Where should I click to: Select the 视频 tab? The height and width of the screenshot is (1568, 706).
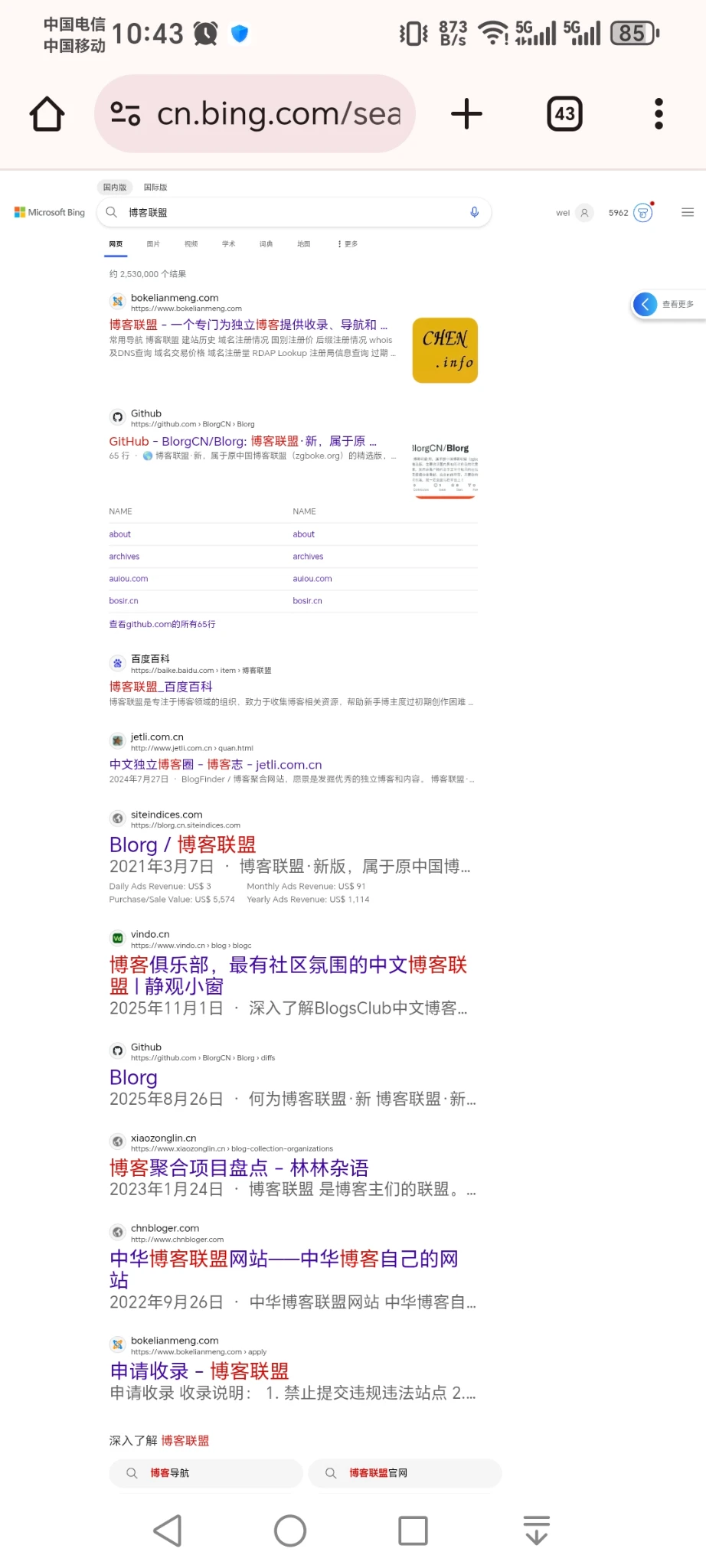click(x=191, y=244)
